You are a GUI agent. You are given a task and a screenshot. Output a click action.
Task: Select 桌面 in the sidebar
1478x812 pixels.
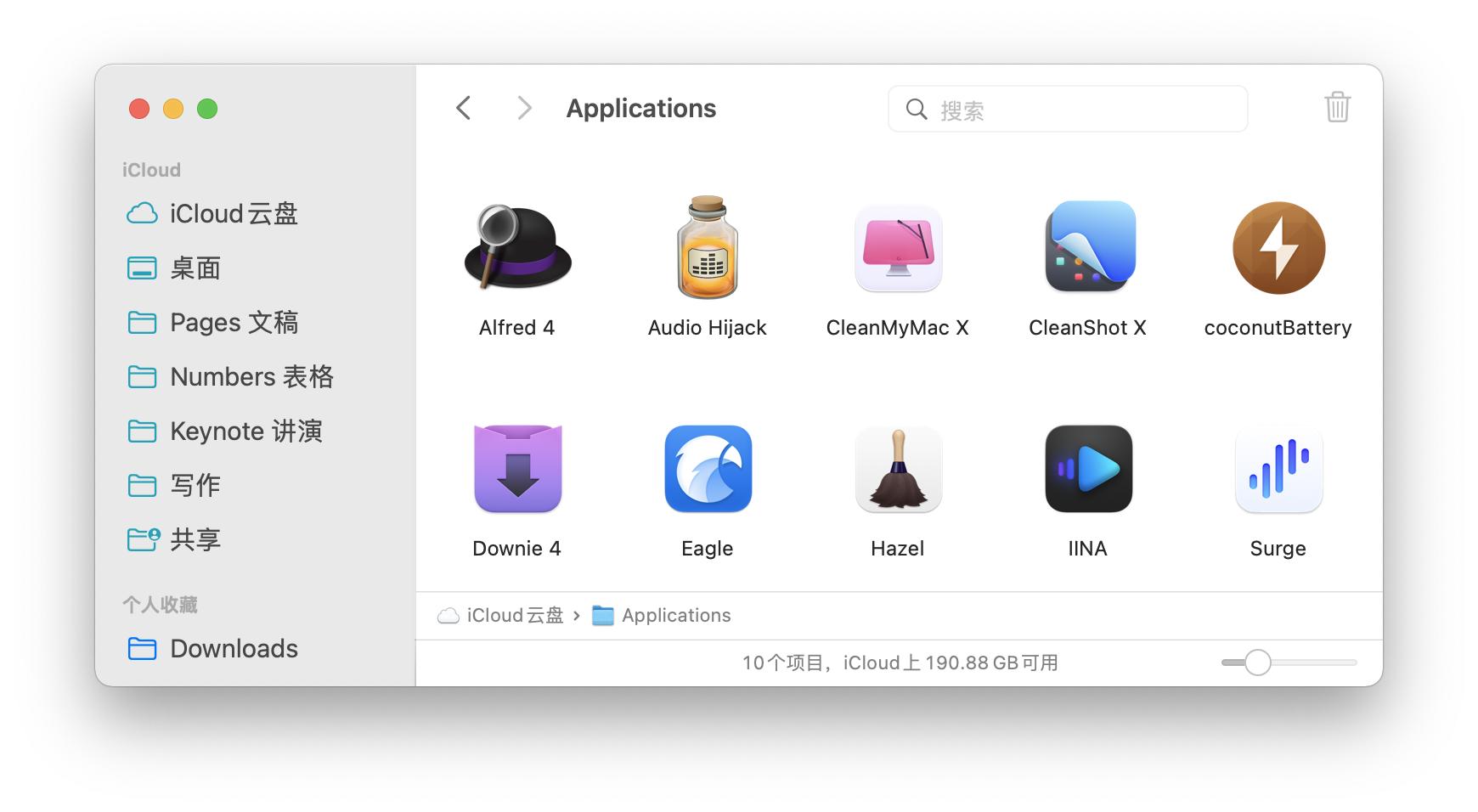[196, 268]
